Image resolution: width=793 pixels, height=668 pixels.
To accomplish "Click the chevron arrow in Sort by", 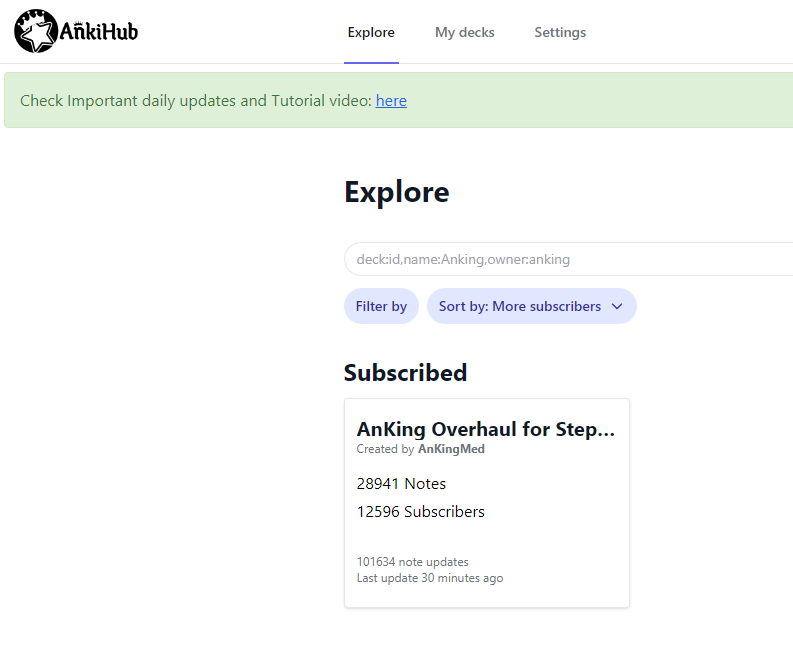I will pyautogui.click(x=617, y=306).
